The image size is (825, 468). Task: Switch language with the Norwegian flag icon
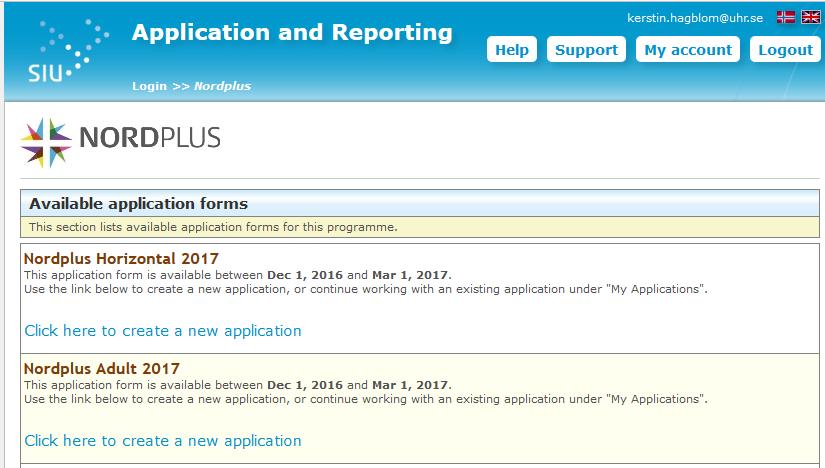(786, 17)
